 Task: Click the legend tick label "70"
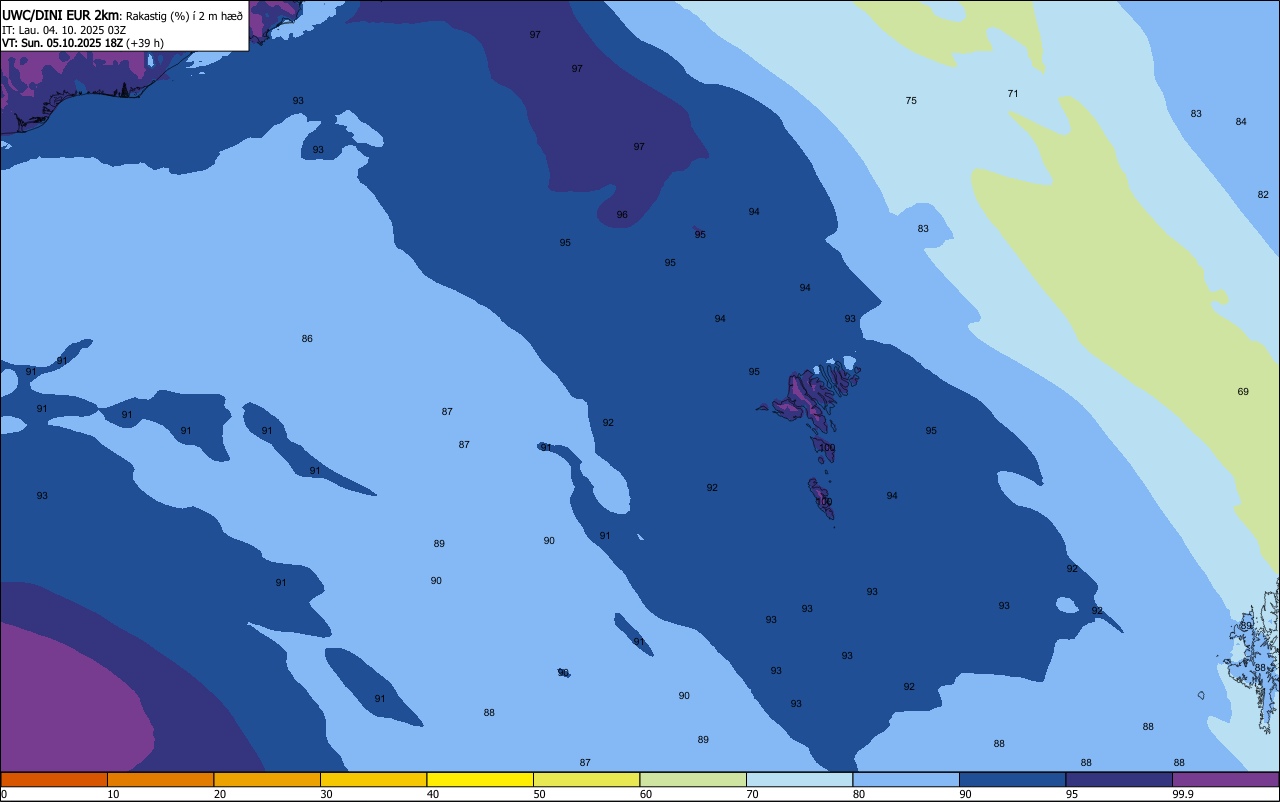pyautogui.click(x=753, y=794)
